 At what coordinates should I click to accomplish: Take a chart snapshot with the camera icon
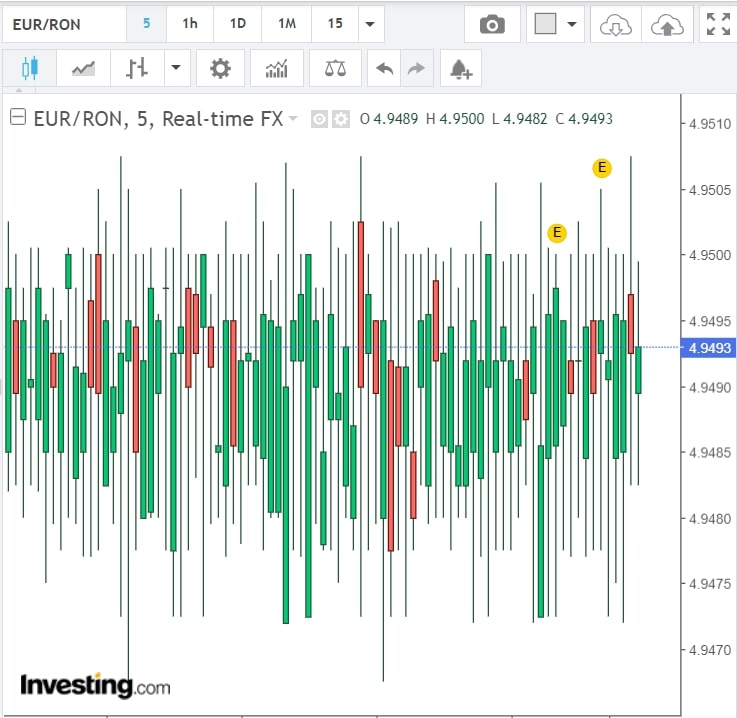492,24
